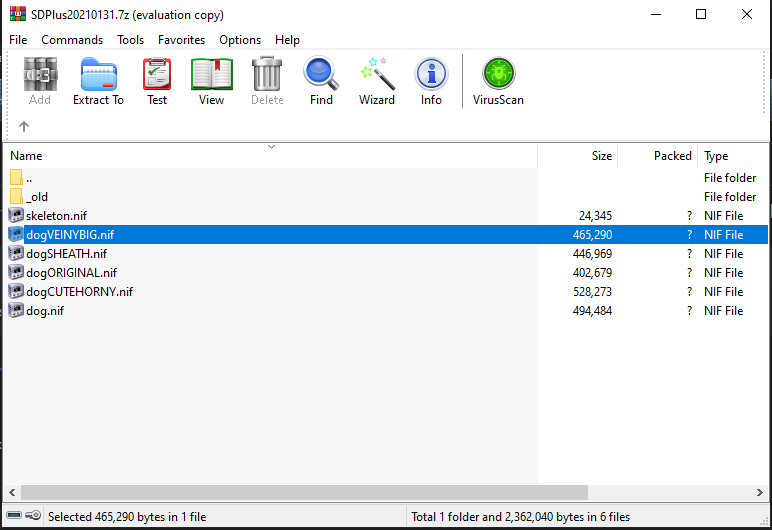Click the skeleton.nif file icon
772x530 pixels.
point(16,215)
